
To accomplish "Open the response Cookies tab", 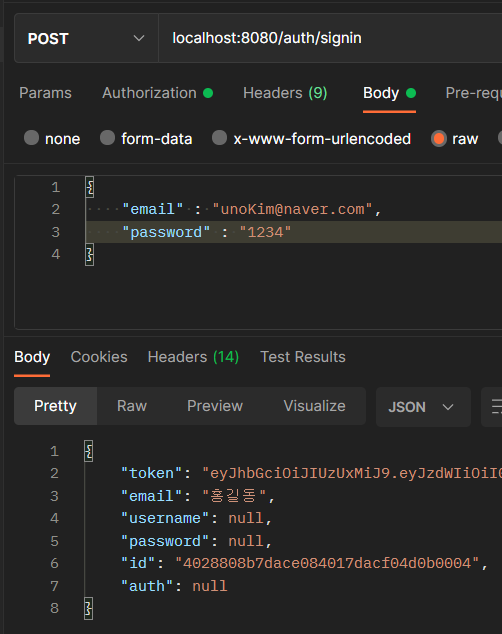I will click(x=99, y=357).
